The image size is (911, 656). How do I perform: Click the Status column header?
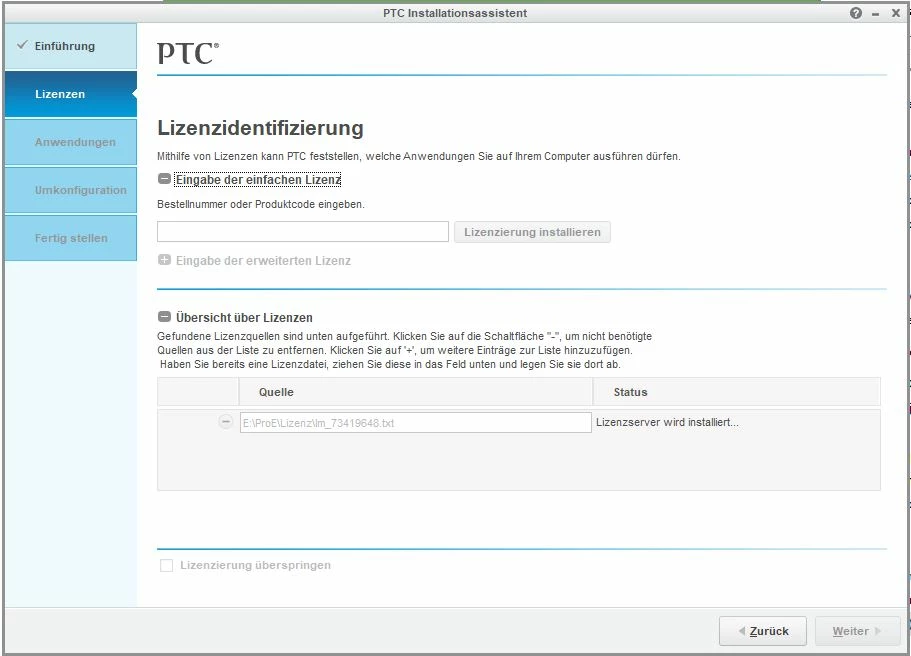click(x=737, y=392)
